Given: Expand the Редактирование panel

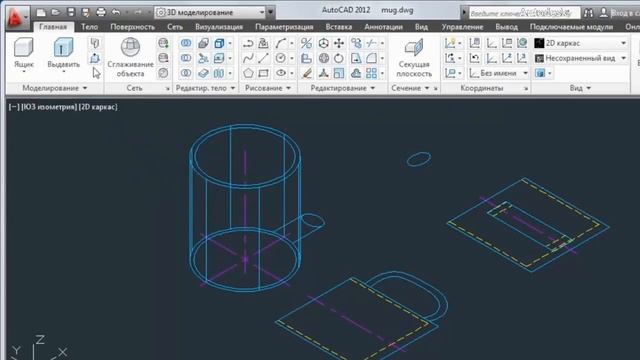Looking at the screenshot, I should pyautogui.click(x=342, y=88).
